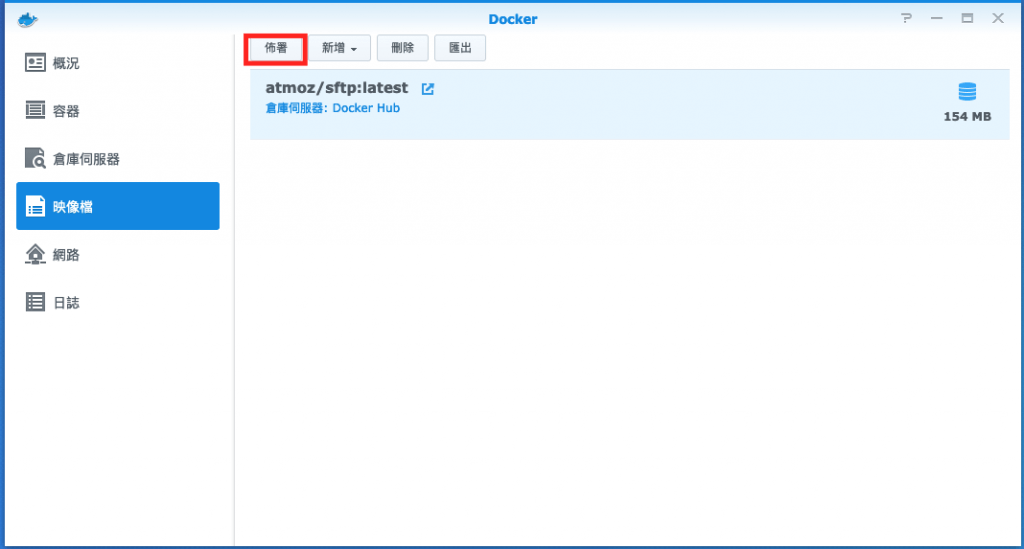The image size is (1024, 549).
Task: Select the atmoz/sftp:latest image name
Action: pos(336,88)
